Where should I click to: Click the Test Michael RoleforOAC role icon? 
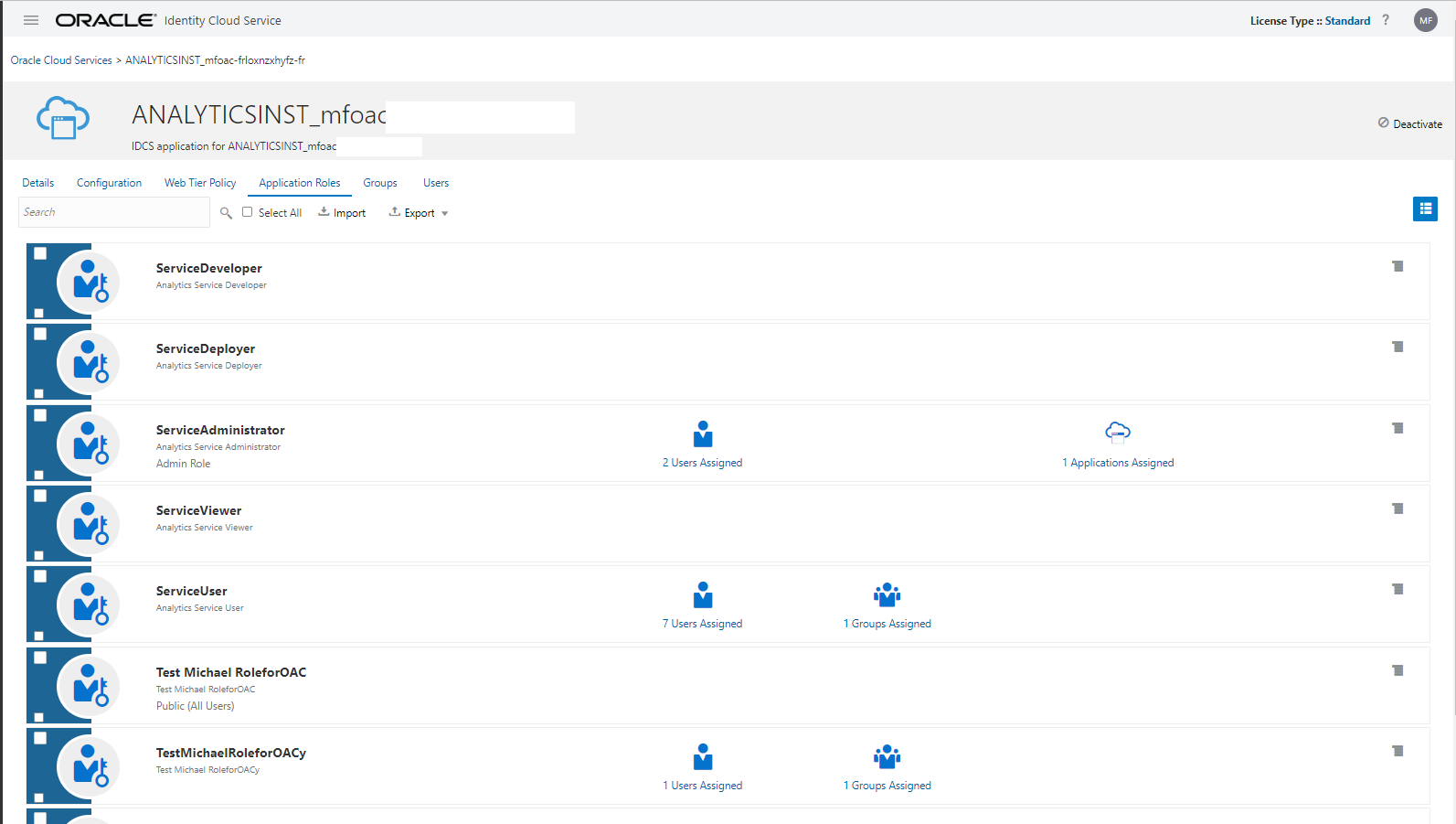(x=89, y=685)
